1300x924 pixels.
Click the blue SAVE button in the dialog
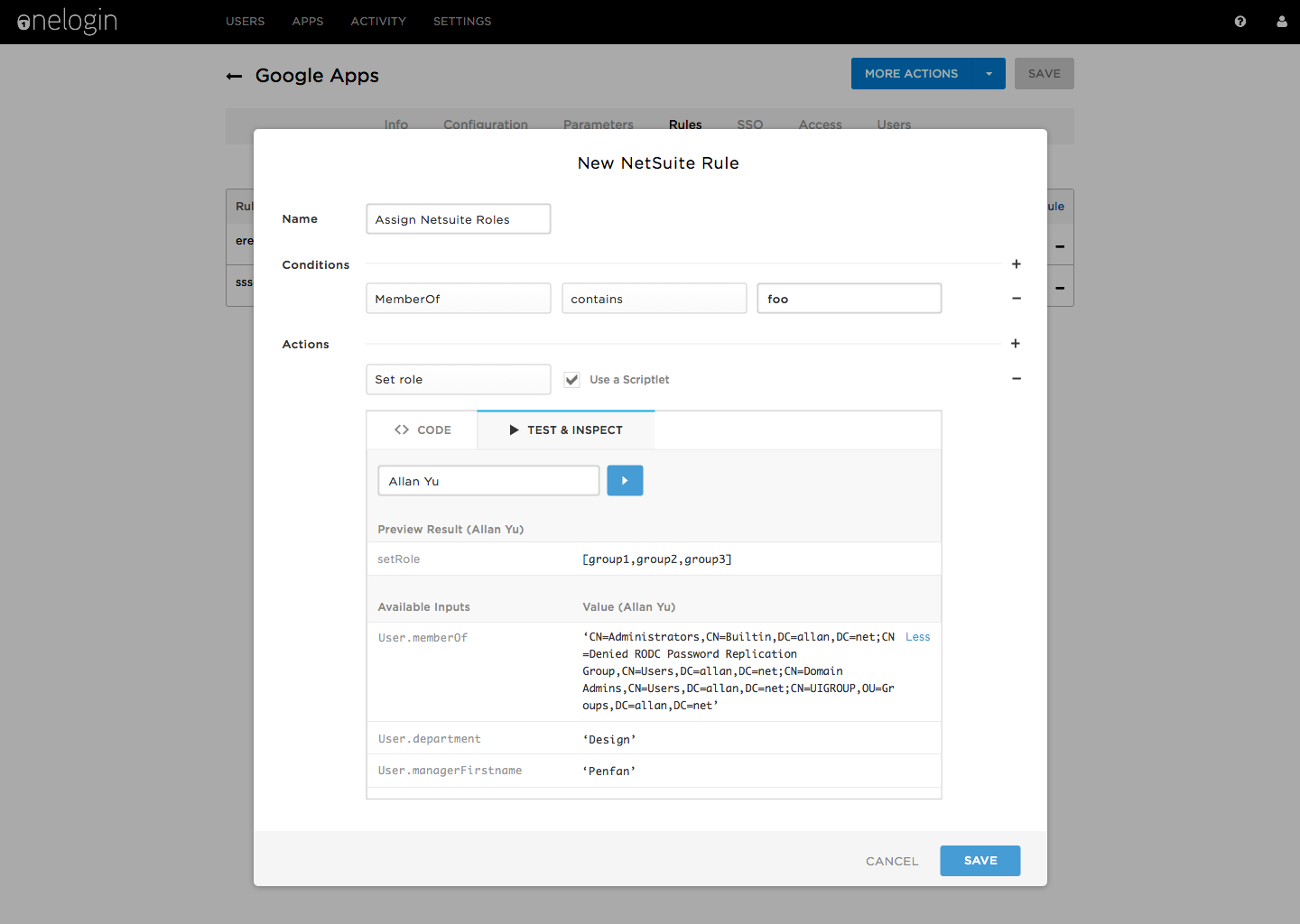[x=980, y=861]
